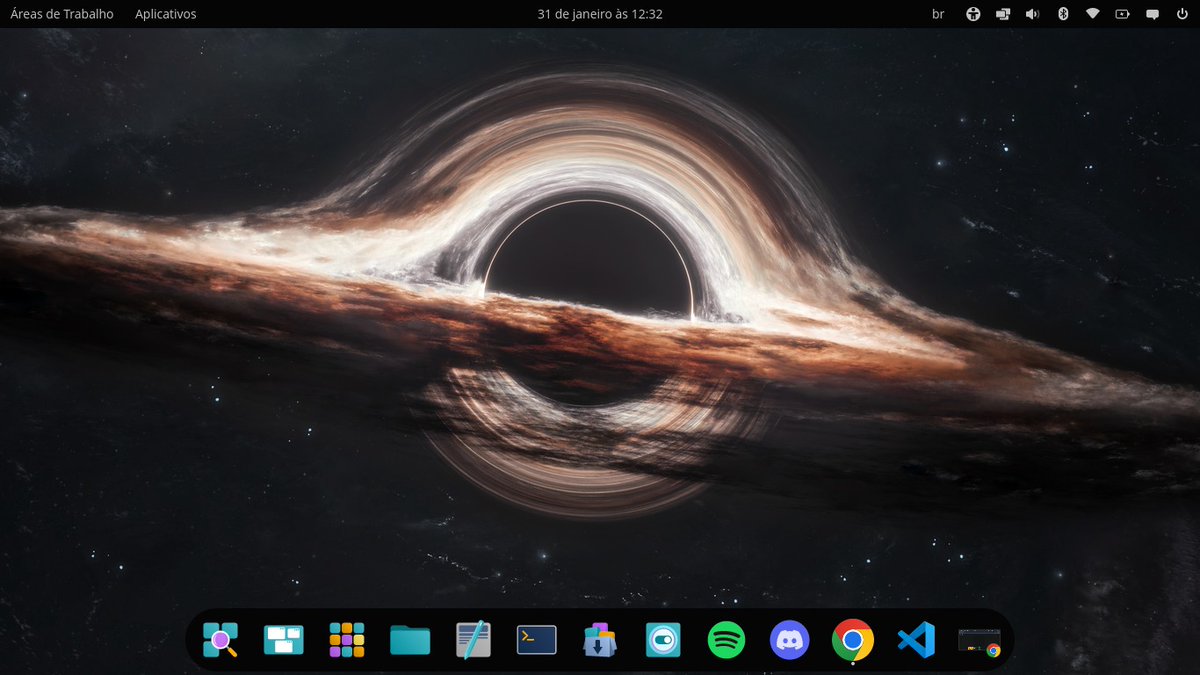Open the sound volume indicator
The width and height of the screenshot is (1200, 675).
click(x=1032, y=14)
